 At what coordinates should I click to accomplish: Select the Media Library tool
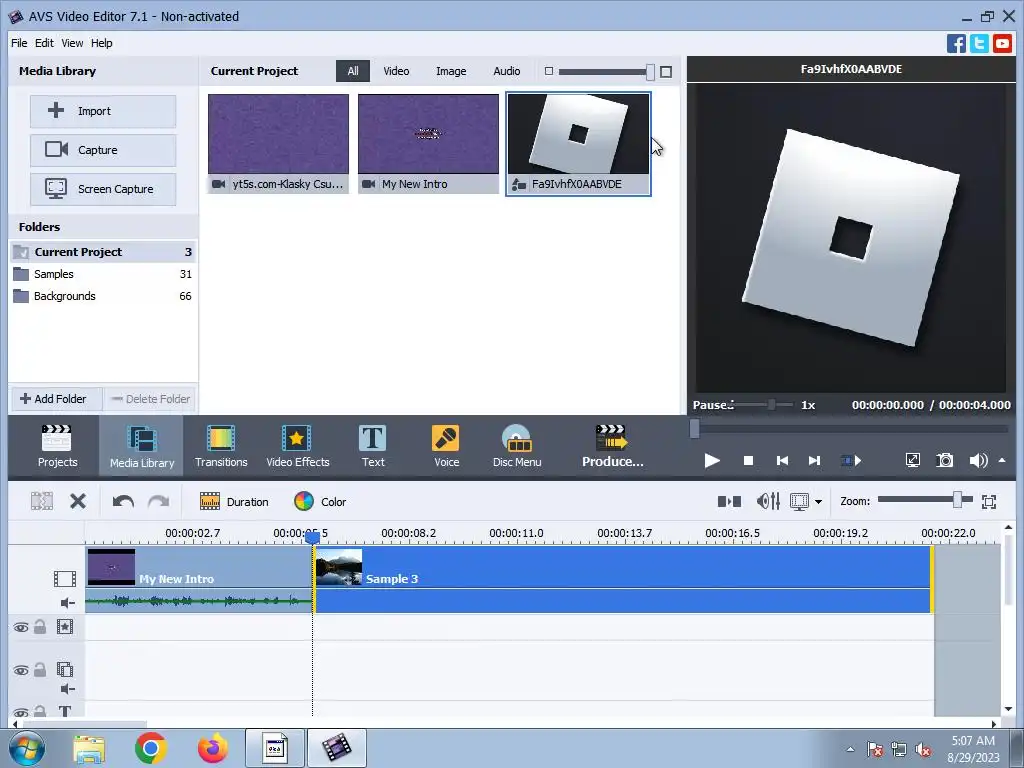142,447
